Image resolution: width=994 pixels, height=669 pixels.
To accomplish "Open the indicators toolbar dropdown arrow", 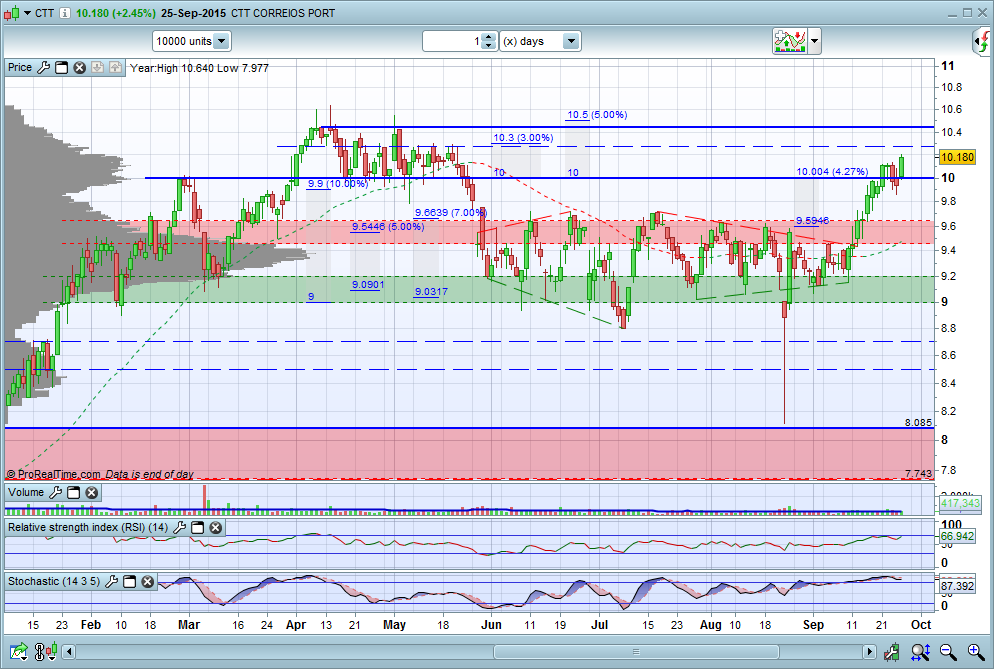I will click(x=815, y=42).
